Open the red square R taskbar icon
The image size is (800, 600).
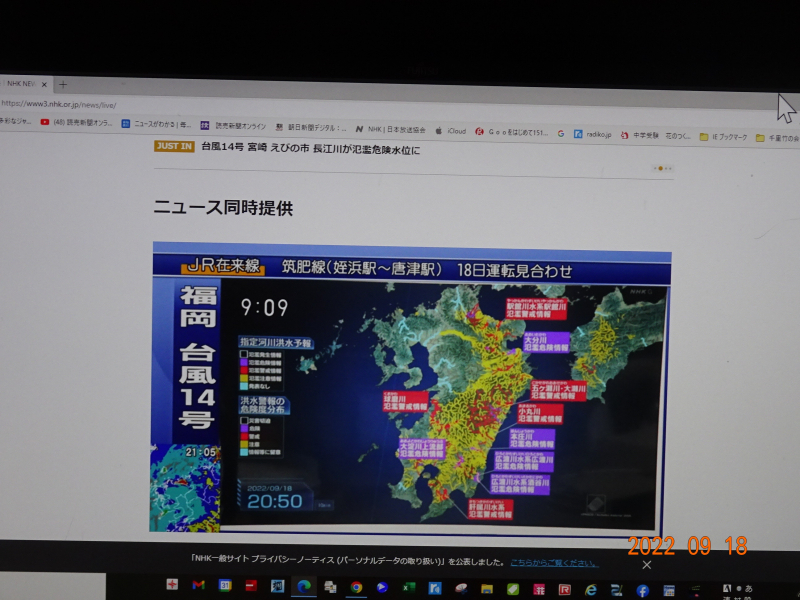point(565,590)
